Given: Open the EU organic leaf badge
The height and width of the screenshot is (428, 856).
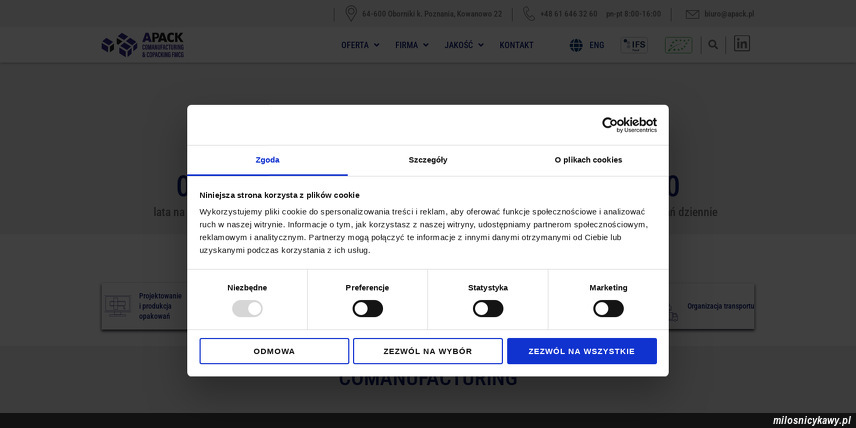Looking at the screenshot, I should click(x=678, y=45).
